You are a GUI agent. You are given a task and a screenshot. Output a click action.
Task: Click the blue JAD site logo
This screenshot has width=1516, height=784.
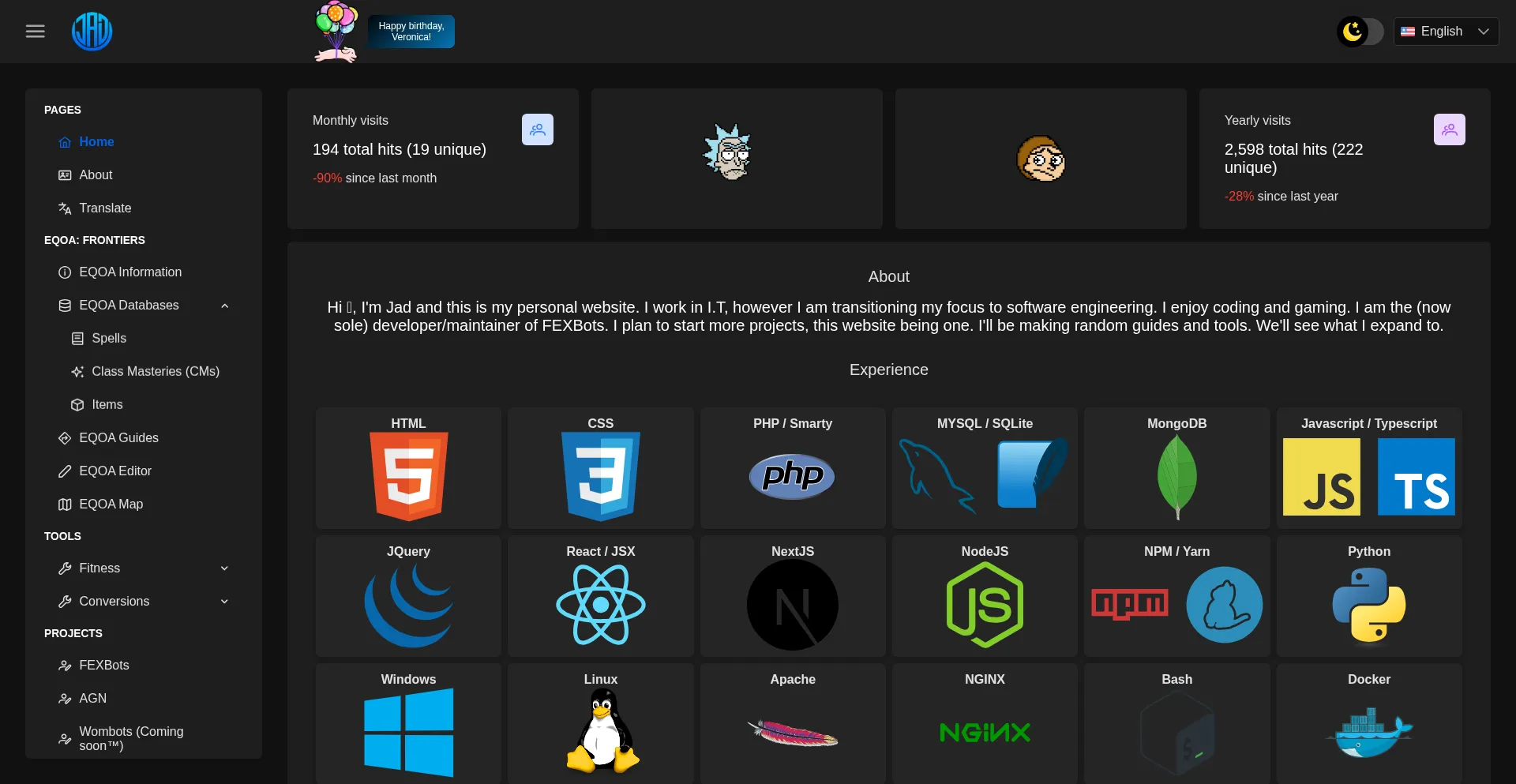92,32
